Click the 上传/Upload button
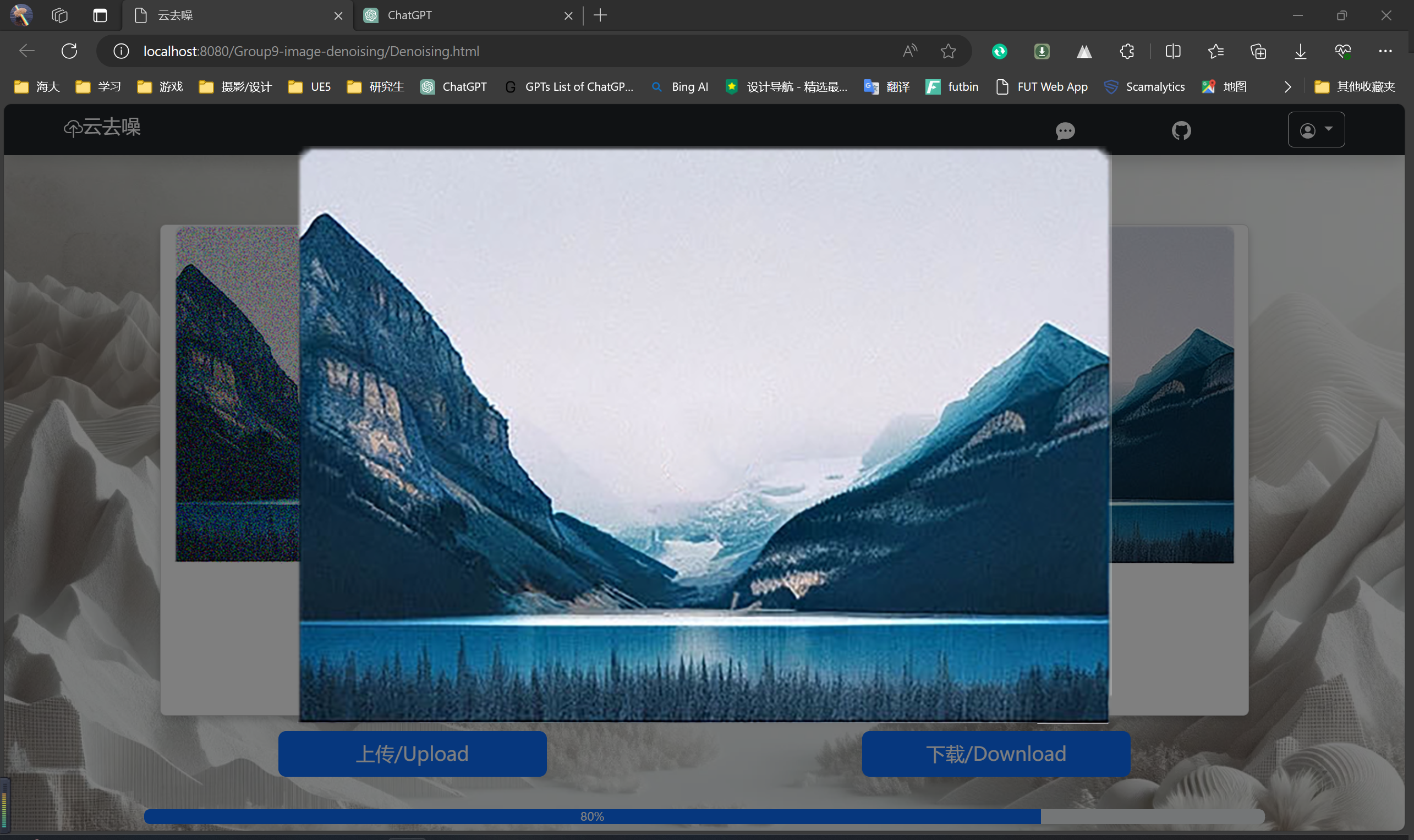The height and width of the screenshot is (840, 1414). click(412, 754)
